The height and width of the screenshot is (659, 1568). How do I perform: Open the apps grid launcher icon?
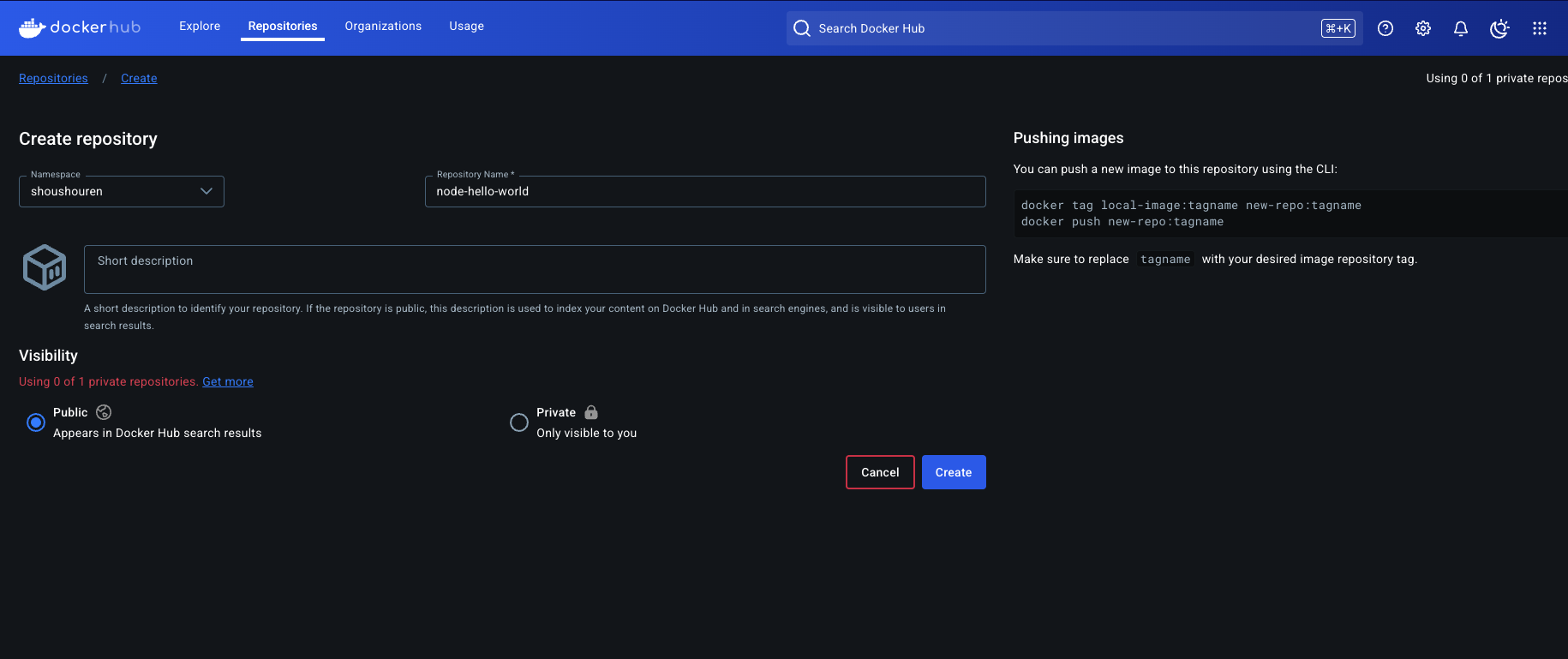coord(1540,28)
